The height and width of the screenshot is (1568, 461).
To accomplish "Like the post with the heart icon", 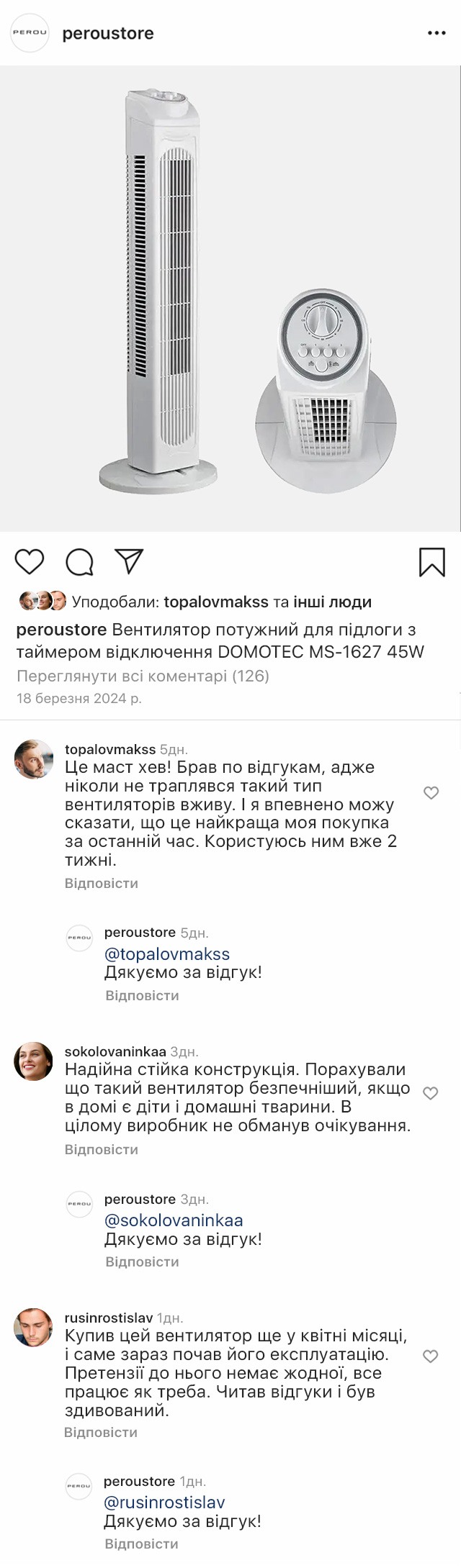I will coord(30,561).
